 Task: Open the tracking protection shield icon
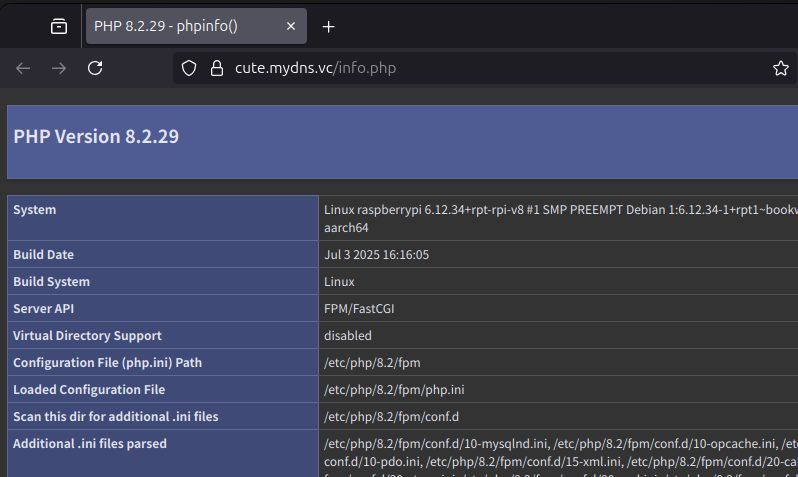click(189, 68)
